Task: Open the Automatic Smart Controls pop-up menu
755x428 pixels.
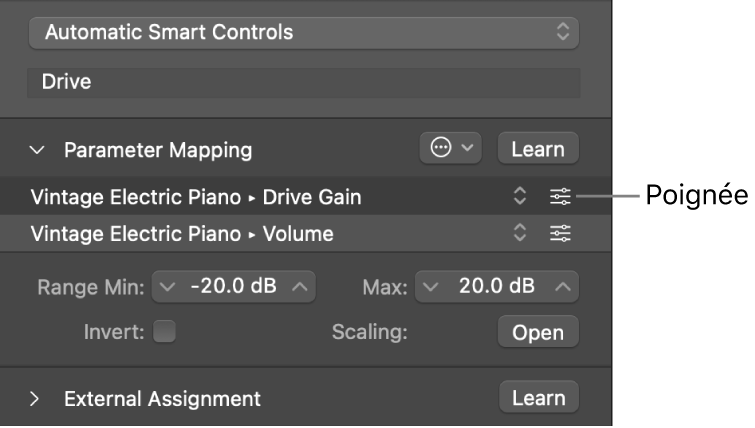Action: click(303, 32)
